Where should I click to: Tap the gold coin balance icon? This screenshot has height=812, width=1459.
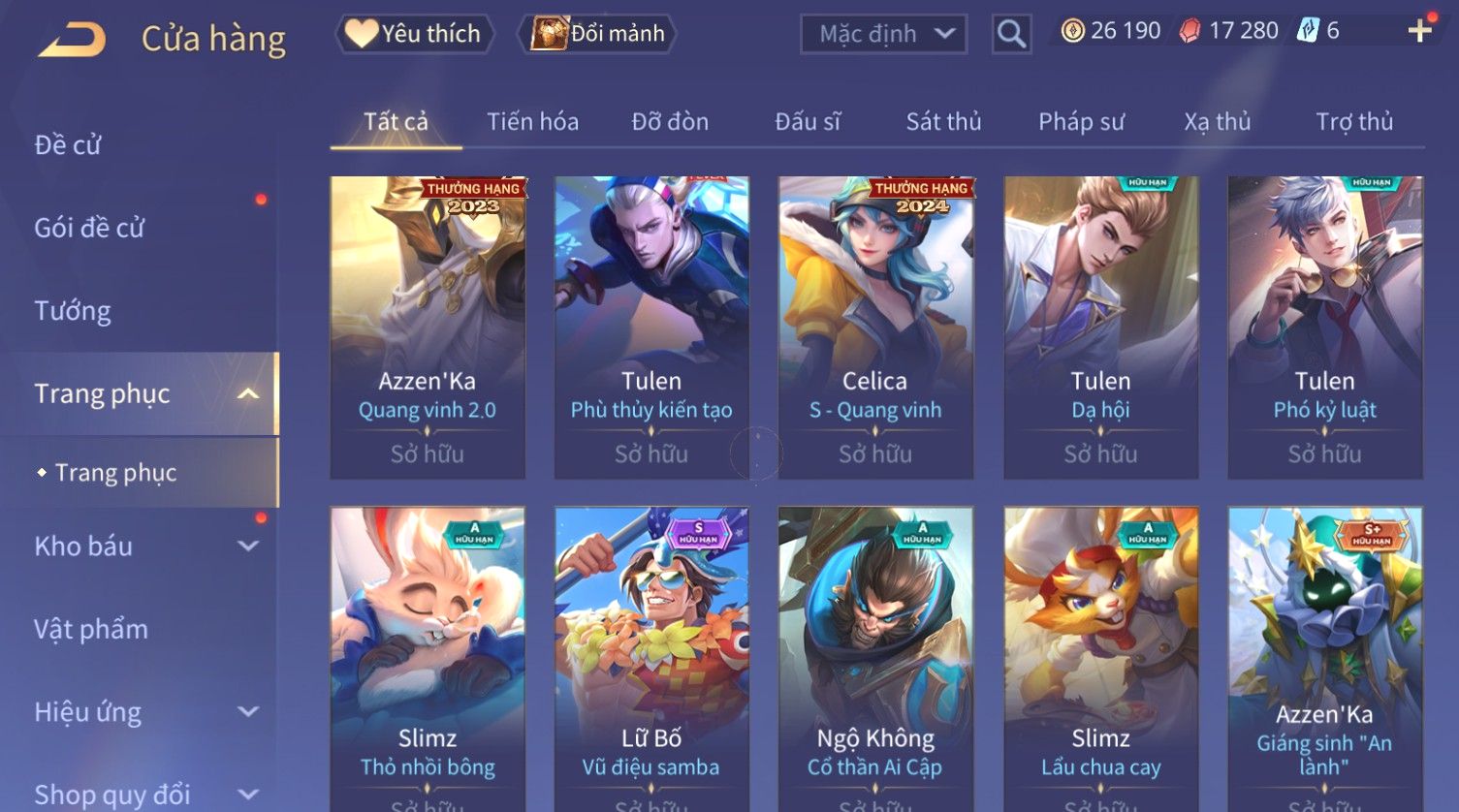click(x=1072, y=31)
